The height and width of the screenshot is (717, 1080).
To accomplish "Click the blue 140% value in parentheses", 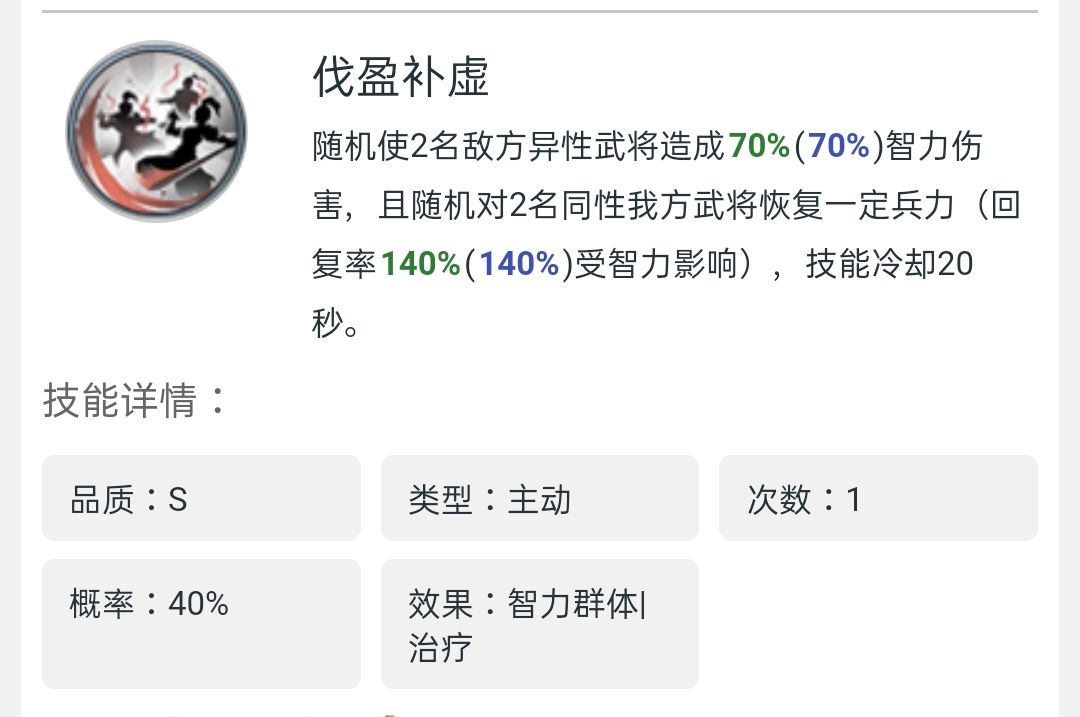I will [x=518, y=264].
